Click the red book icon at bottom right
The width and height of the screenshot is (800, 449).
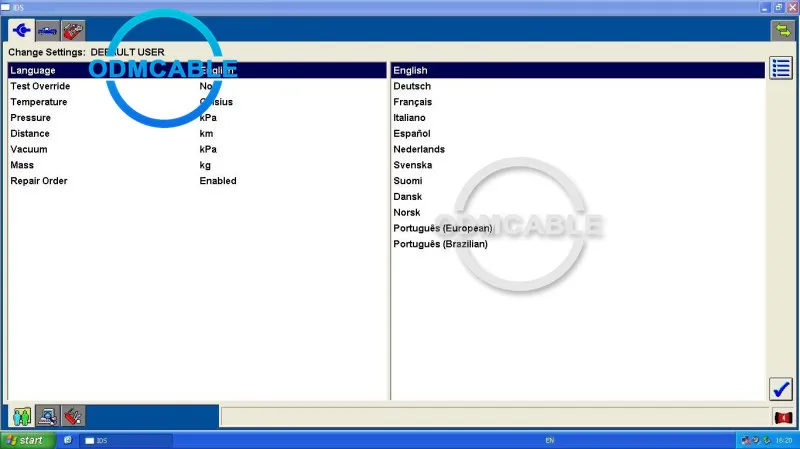(783, 418)
